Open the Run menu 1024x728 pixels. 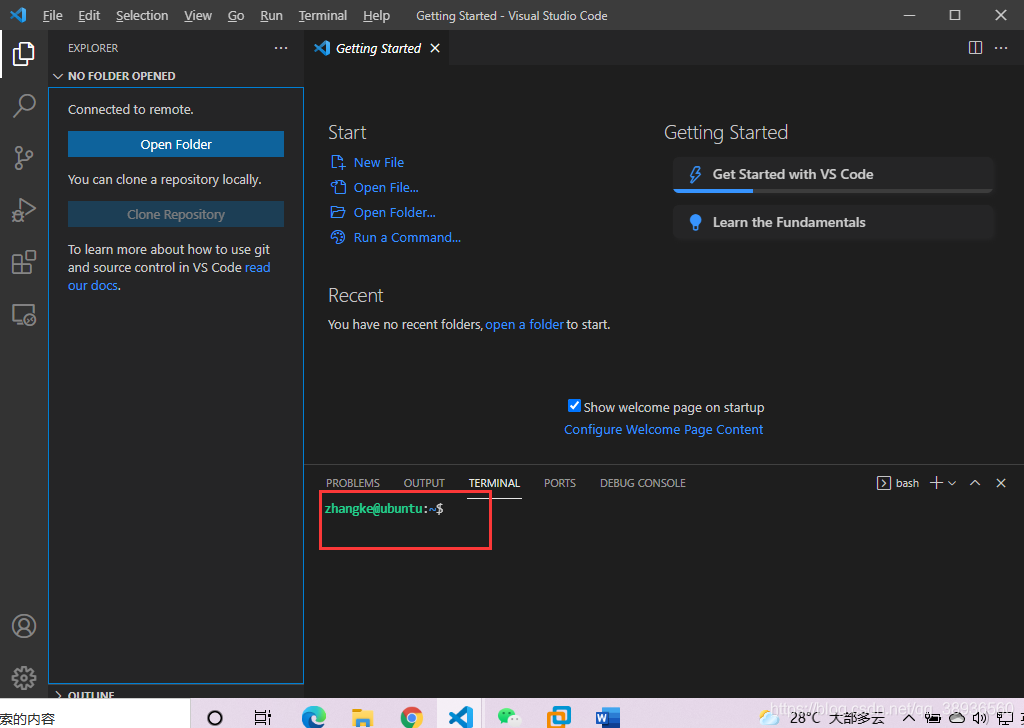tap(271, 15)
